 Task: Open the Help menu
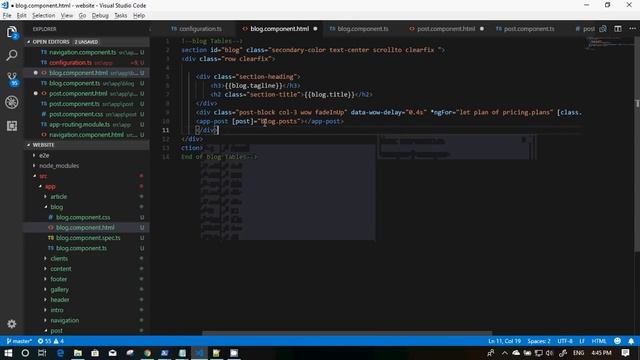click(x=139, y=16)
